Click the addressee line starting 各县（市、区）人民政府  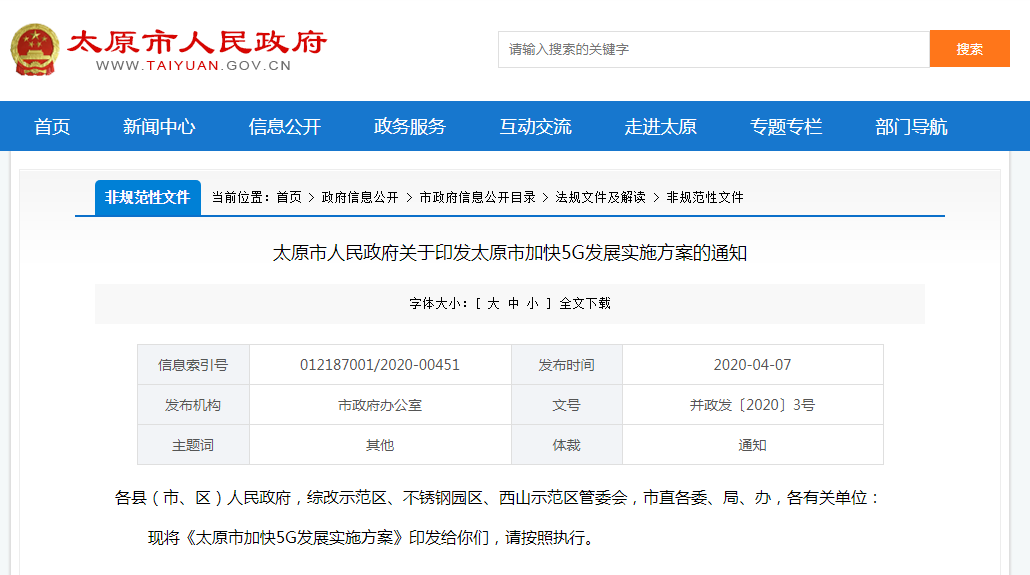tap(497, 497)
